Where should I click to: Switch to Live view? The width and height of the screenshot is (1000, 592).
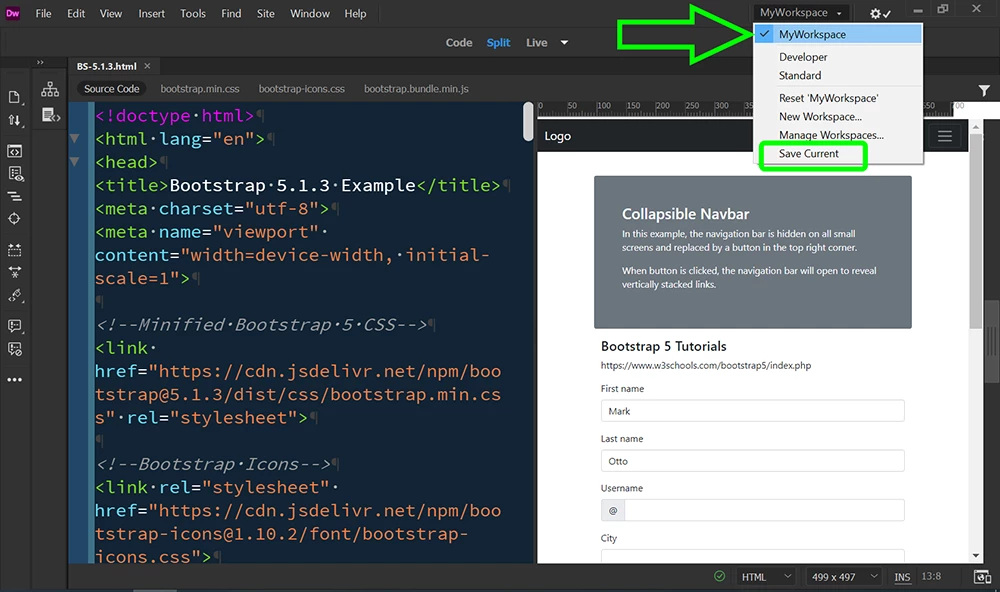pos(536,43)
